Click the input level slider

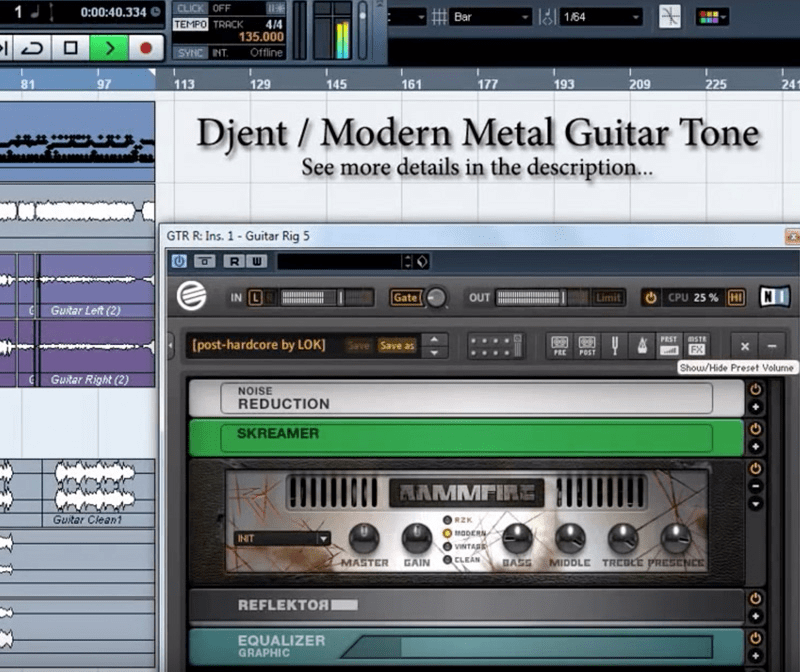coord(327,297)
